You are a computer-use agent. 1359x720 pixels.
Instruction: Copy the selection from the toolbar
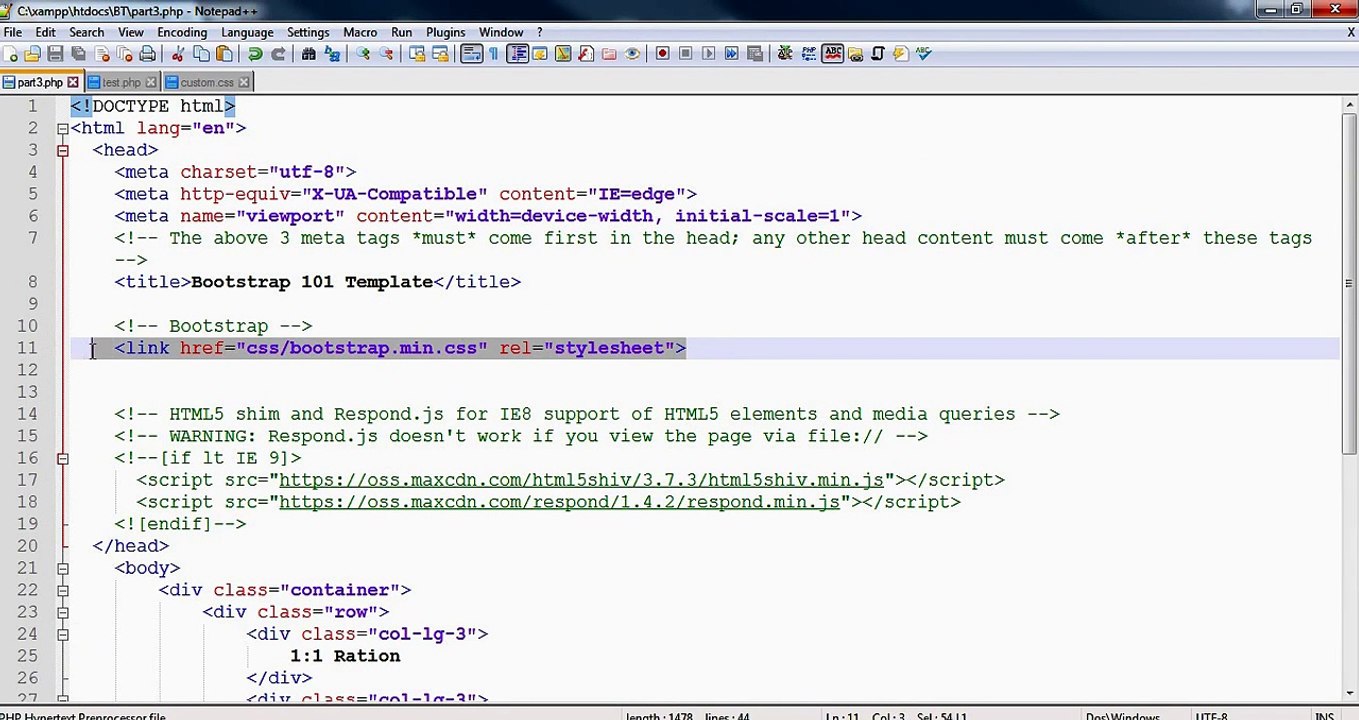[200, 54]
